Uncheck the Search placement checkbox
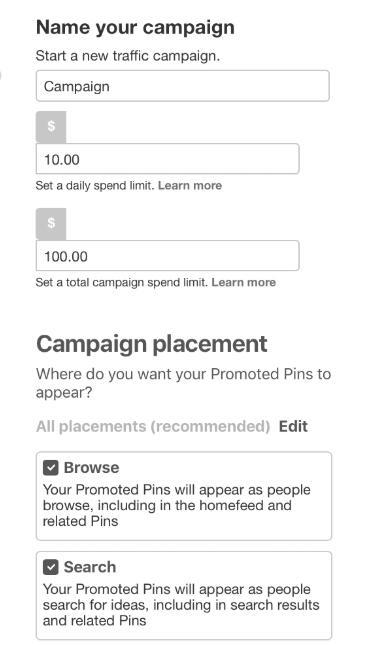Viewport: 385px width, 645px height. (x=51, y=567)
